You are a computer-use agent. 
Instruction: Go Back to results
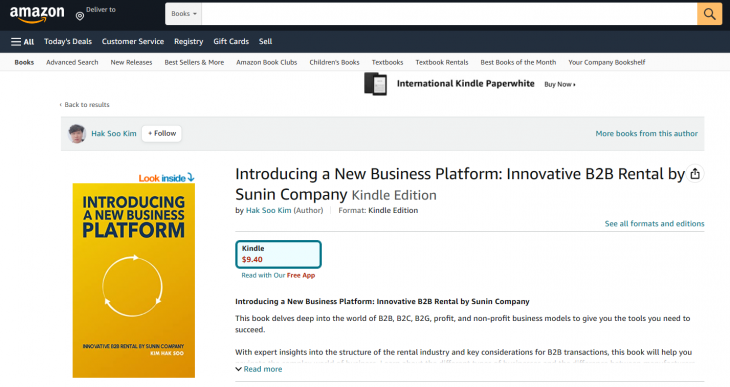click(x=85, y=105)
